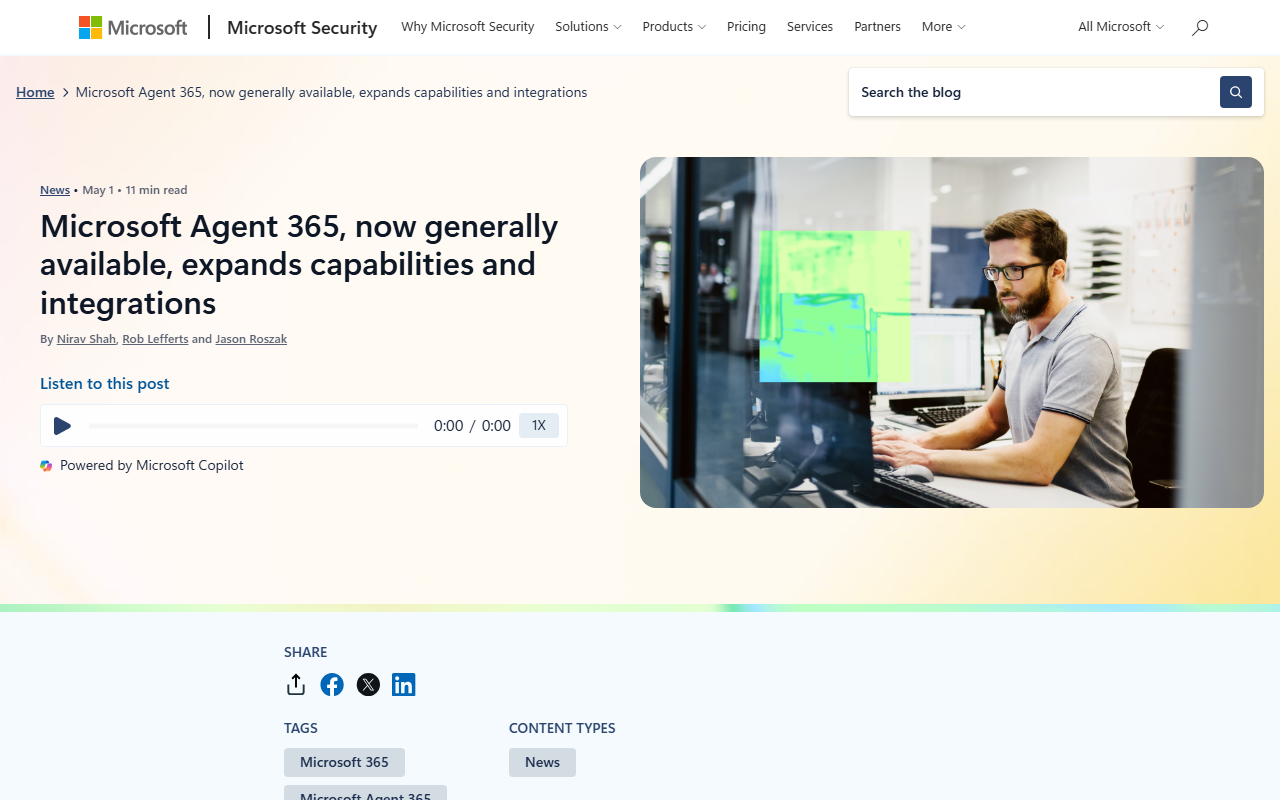
Task: Expand the Solutions dropdown menu
Action: [588, 27]
